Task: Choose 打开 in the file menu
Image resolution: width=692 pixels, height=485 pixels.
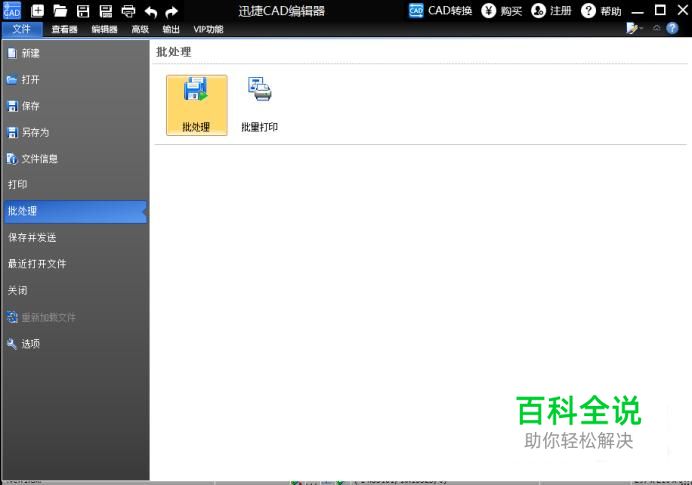Action: 75,80
